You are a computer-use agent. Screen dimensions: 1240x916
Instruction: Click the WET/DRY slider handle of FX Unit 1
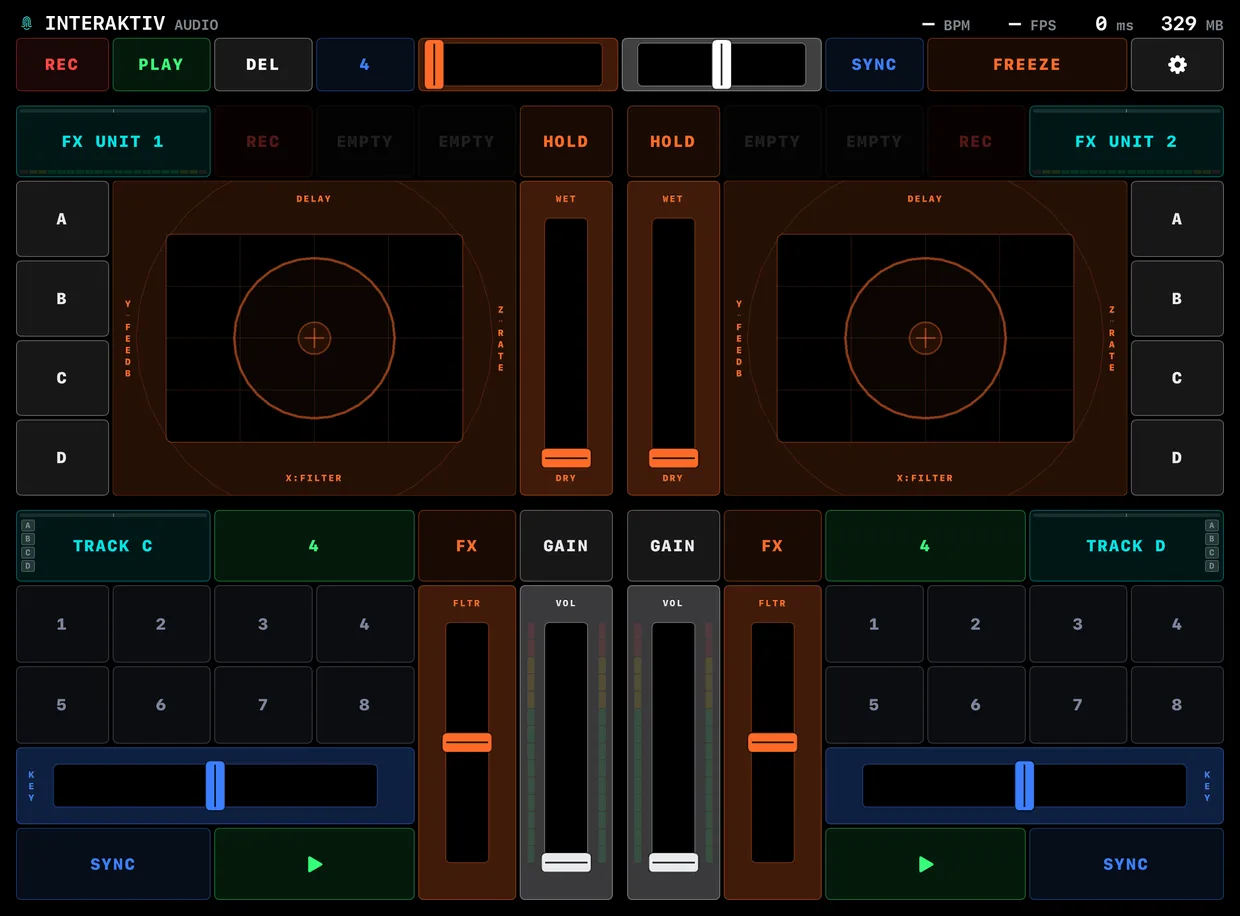point(566,458)
